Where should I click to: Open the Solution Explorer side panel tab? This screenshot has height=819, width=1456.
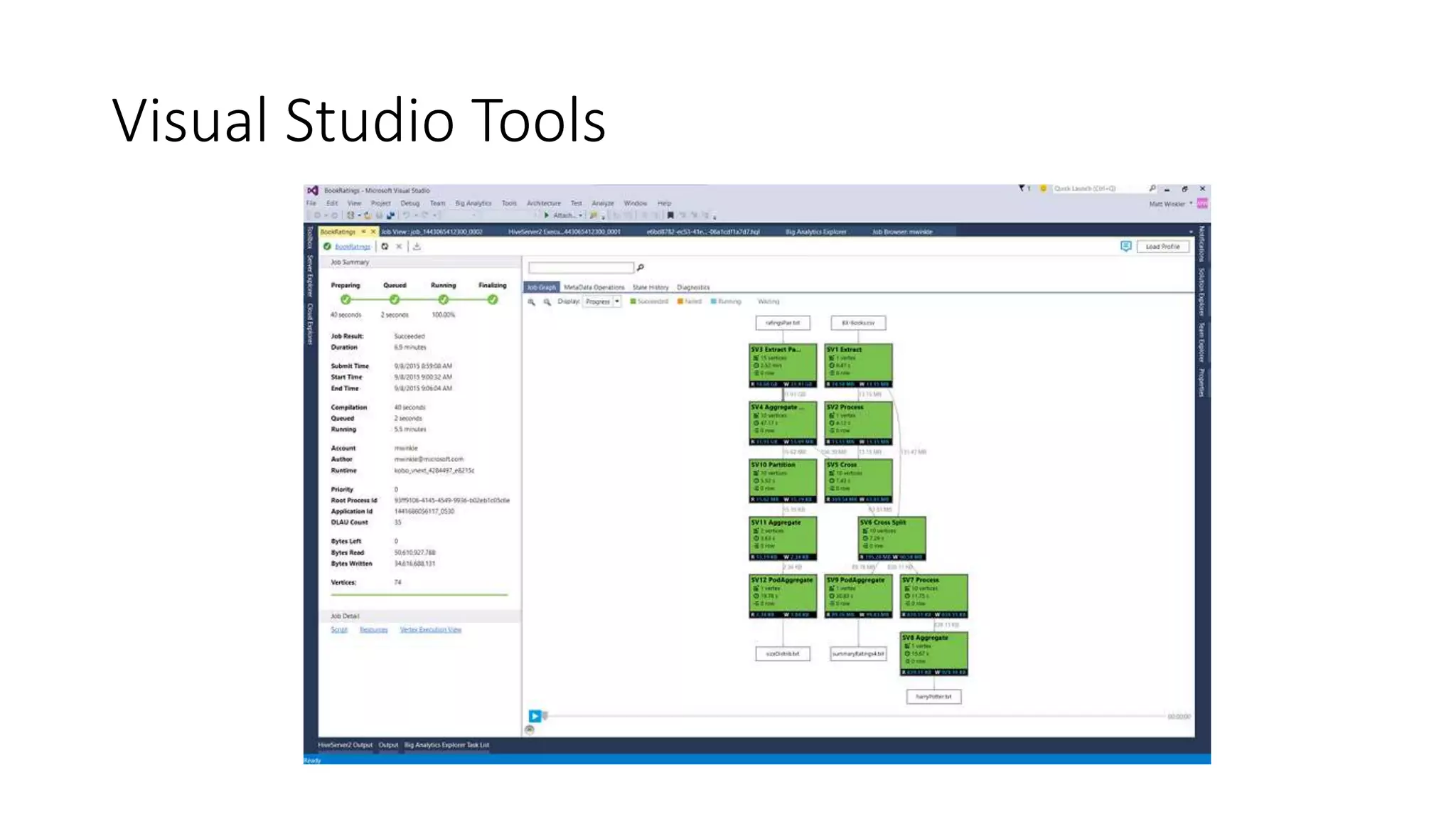point(1201,292)
